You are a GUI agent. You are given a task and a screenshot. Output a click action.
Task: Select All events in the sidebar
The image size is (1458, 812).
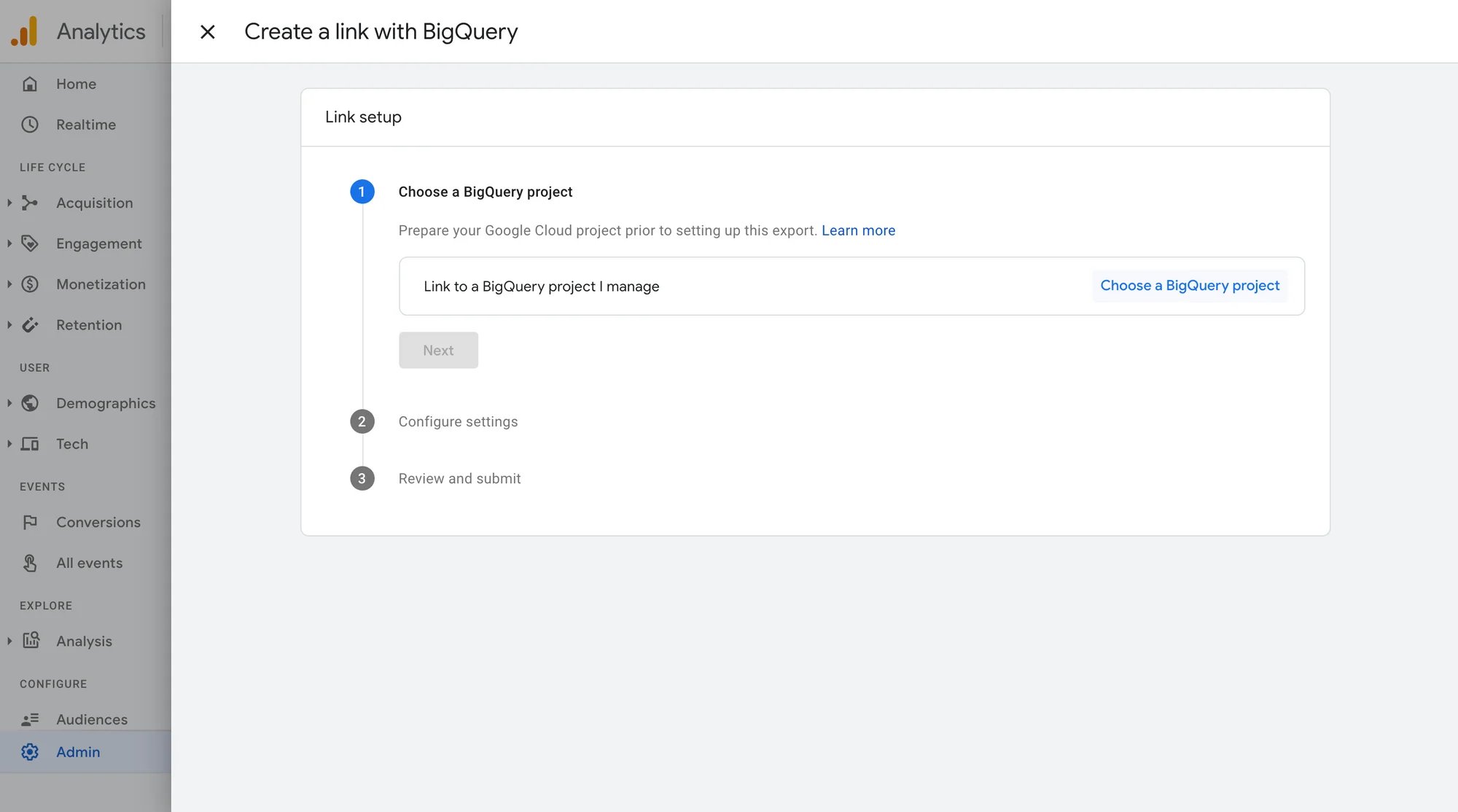[x=89, y=563]
